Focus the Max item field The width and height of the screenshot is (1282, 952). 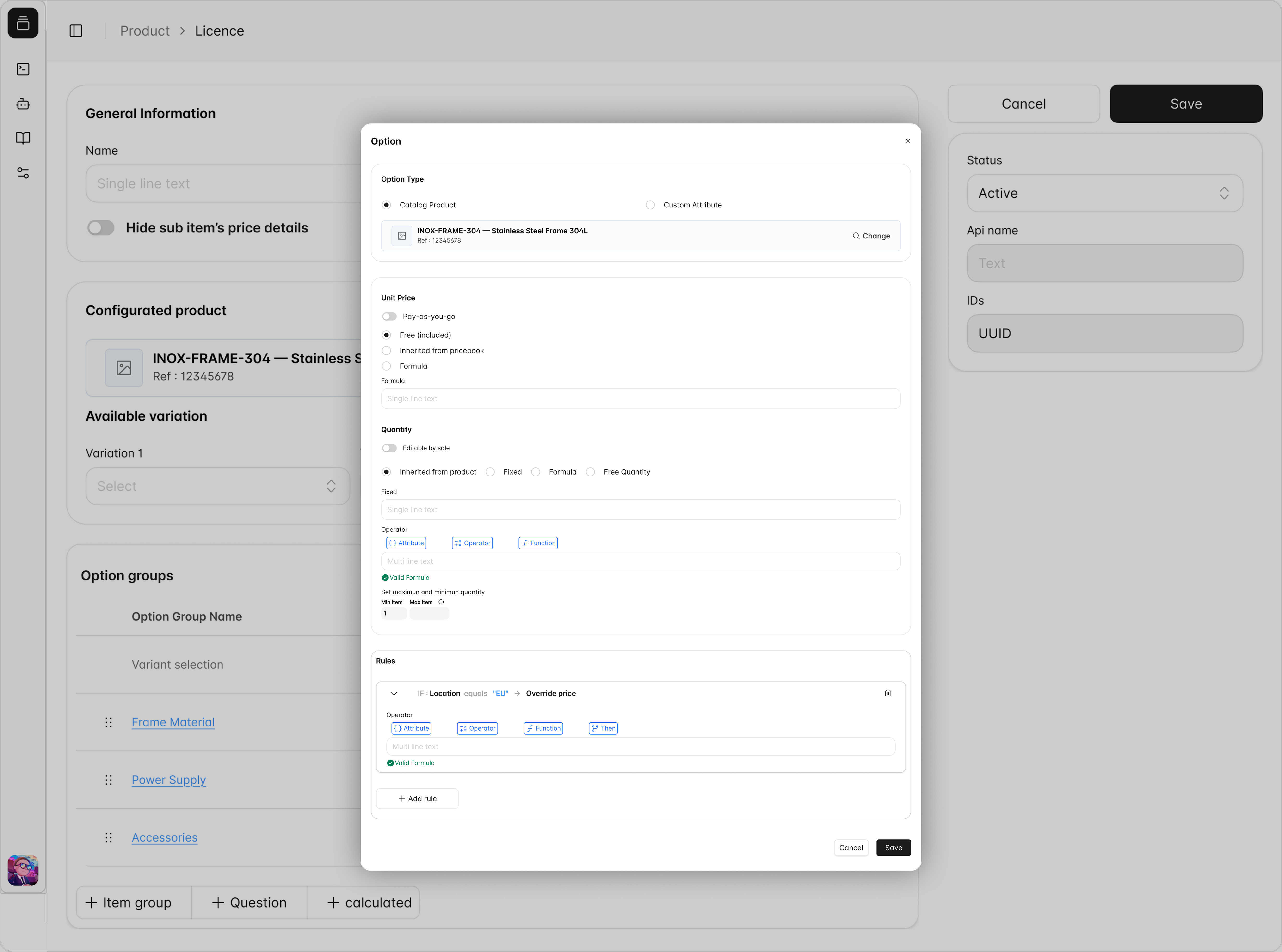coord(429,613)
